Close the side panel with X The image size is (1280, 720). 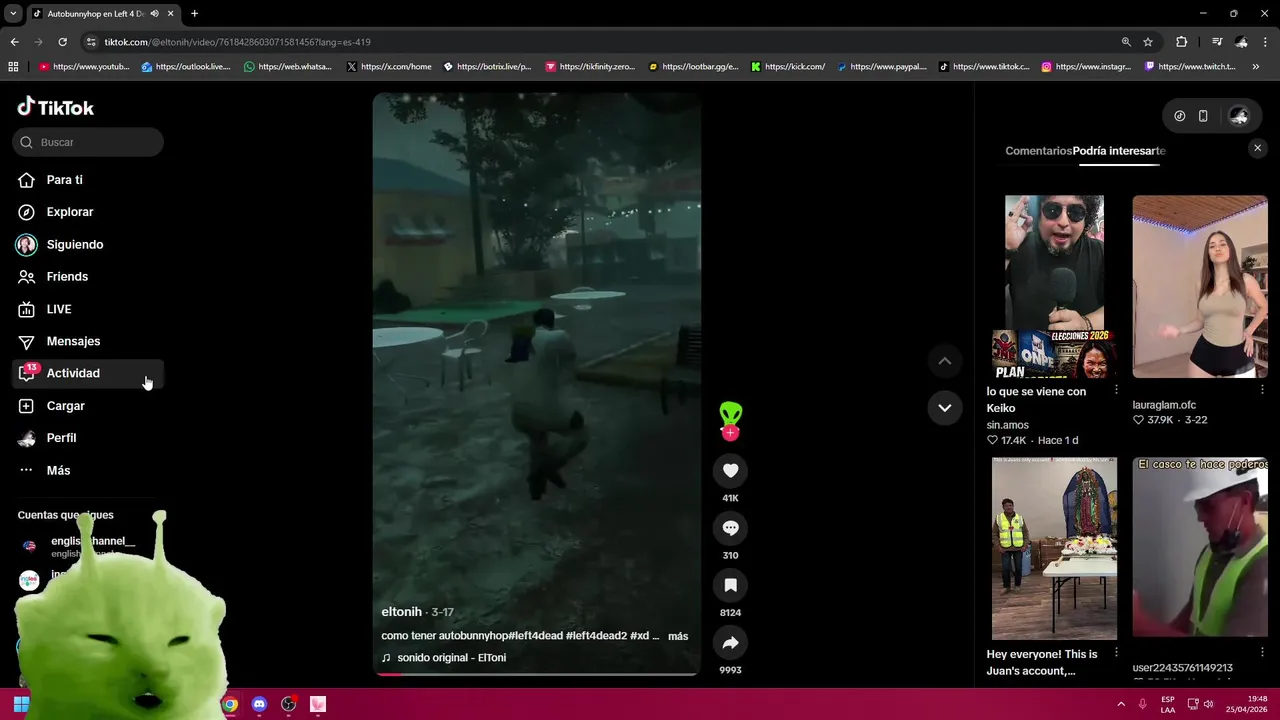(x=1257, y=148)
